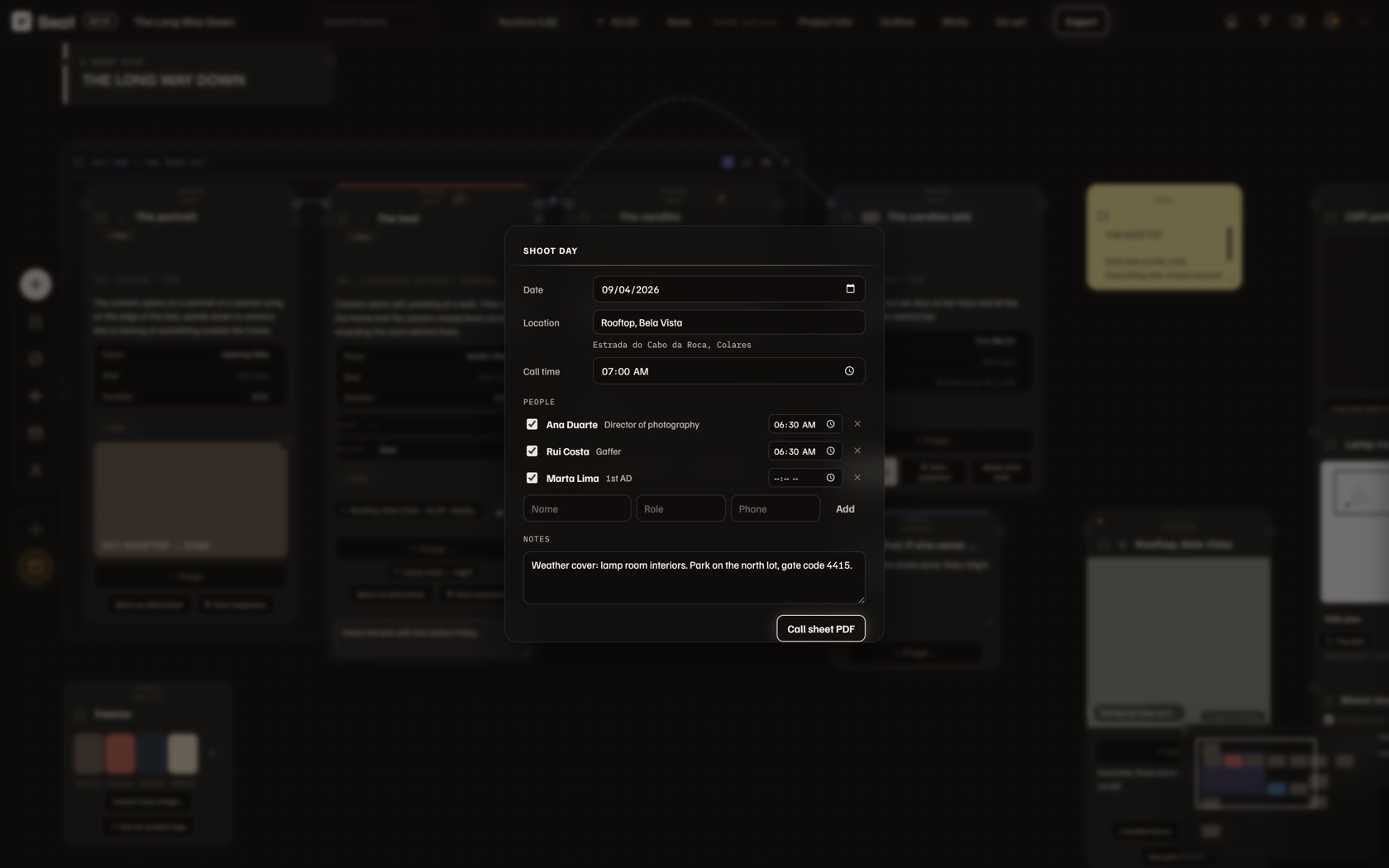Uncheck Rui Costa checkbox
This screenshot has height=868, width=1389.
click(x=532, y=451)
